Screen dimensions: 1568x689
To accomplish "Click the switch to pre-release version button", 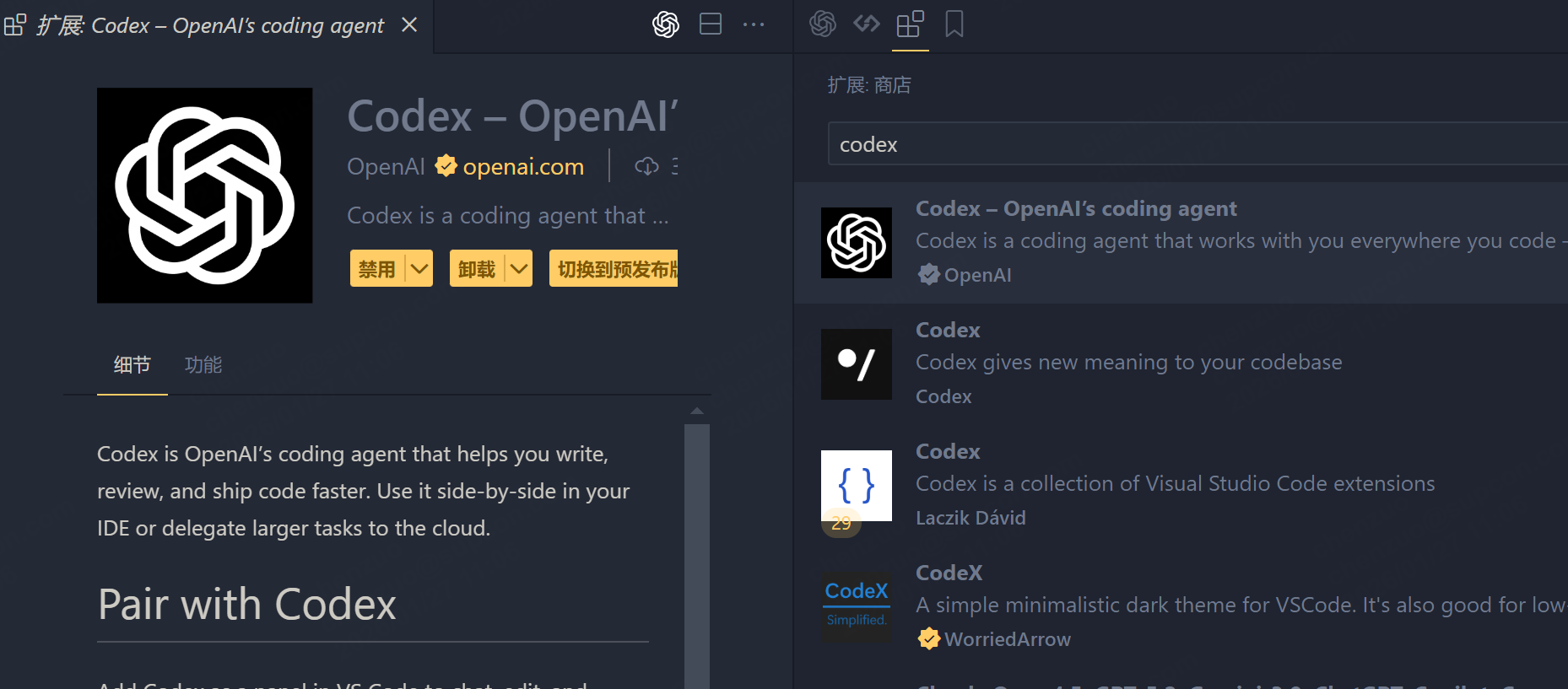I will pyautogui.click(x=614, y=269).
